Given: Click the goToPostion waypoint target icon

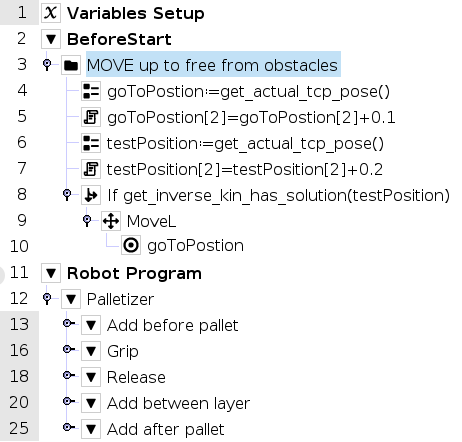Looking at the screenshot, I should pos(131,246).
